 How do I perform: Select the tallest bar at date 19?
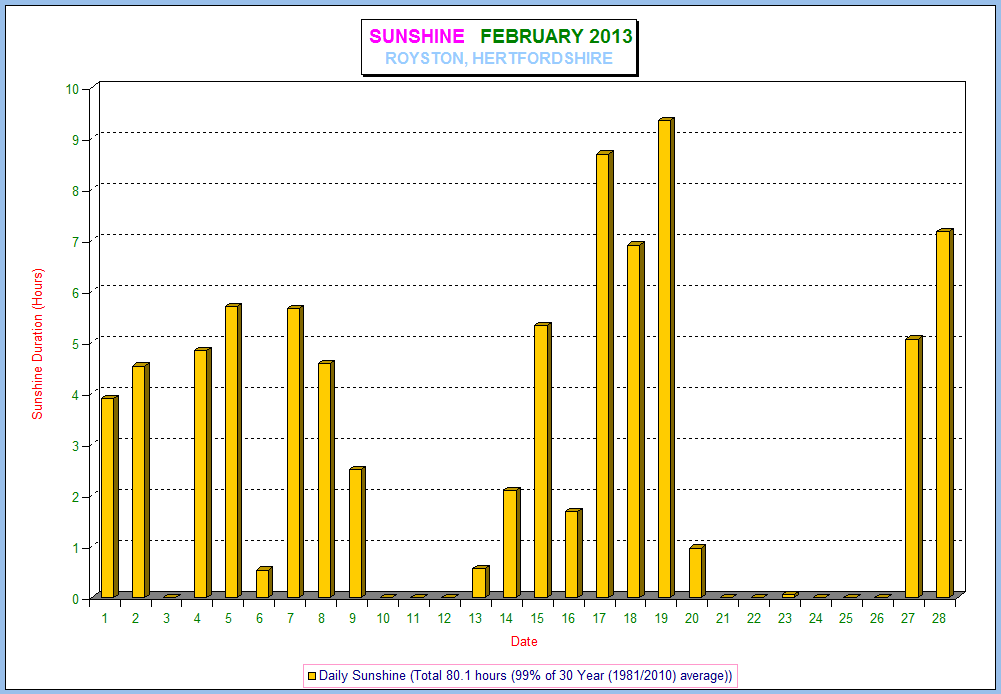click(x=666, y=358)
